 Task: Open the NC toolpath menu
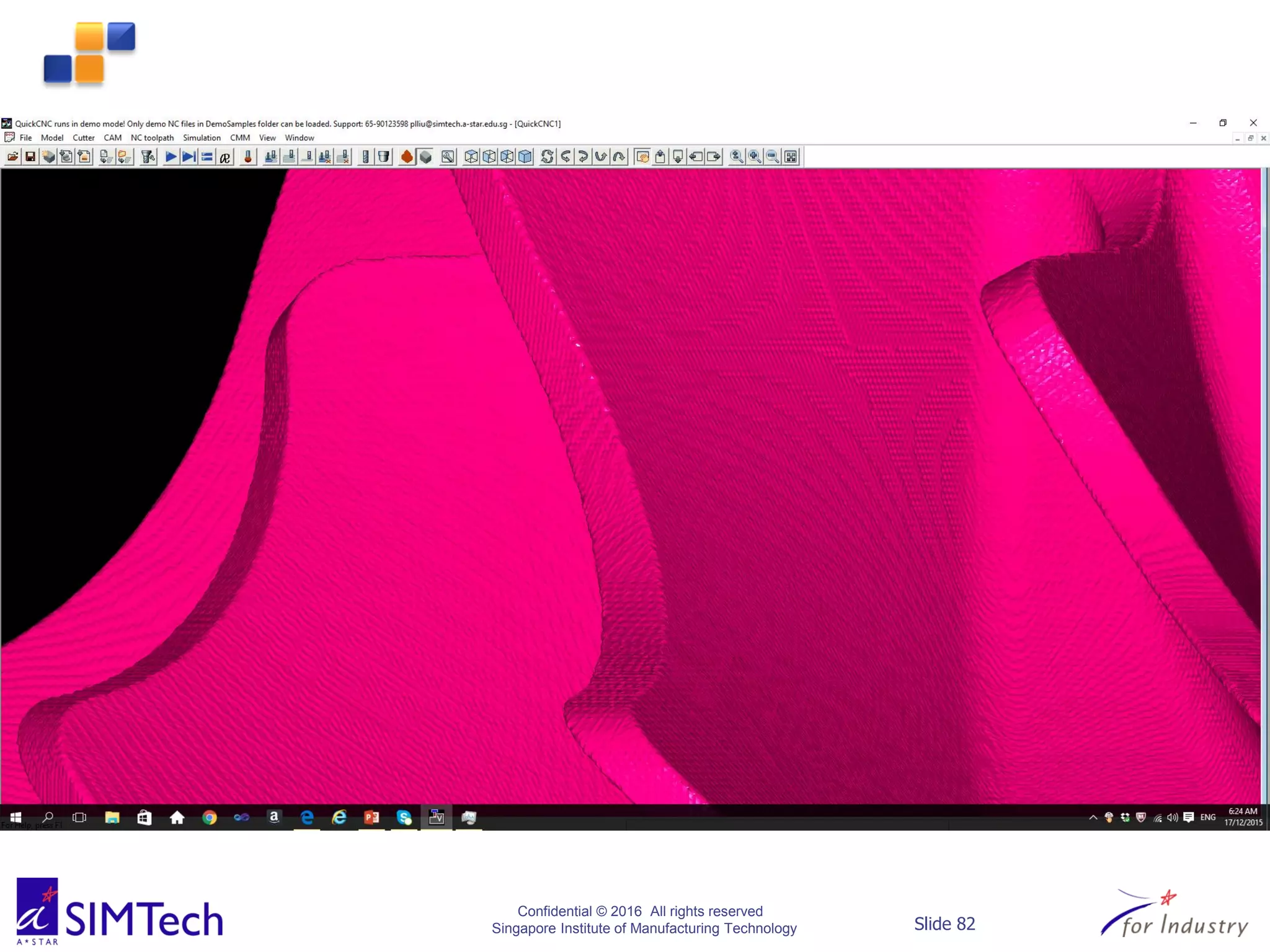152,138
